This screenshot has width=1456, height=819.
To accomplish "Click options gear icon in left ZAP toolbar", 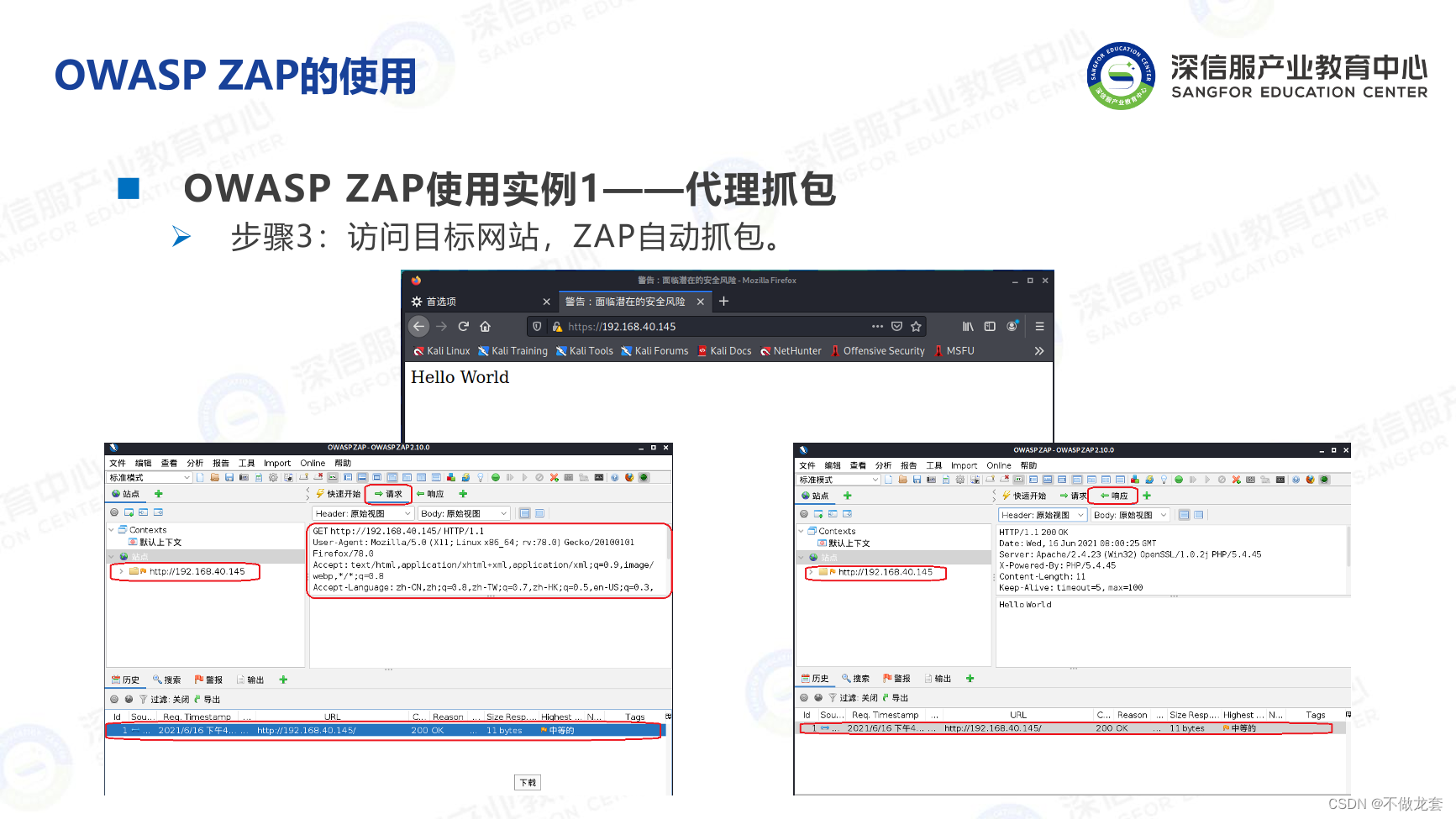I will click(273, 477).
